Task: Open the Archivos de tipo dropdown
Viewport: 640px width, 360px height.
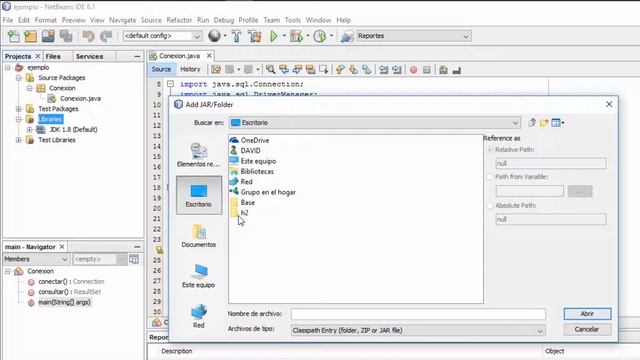Action: point(418,330)
